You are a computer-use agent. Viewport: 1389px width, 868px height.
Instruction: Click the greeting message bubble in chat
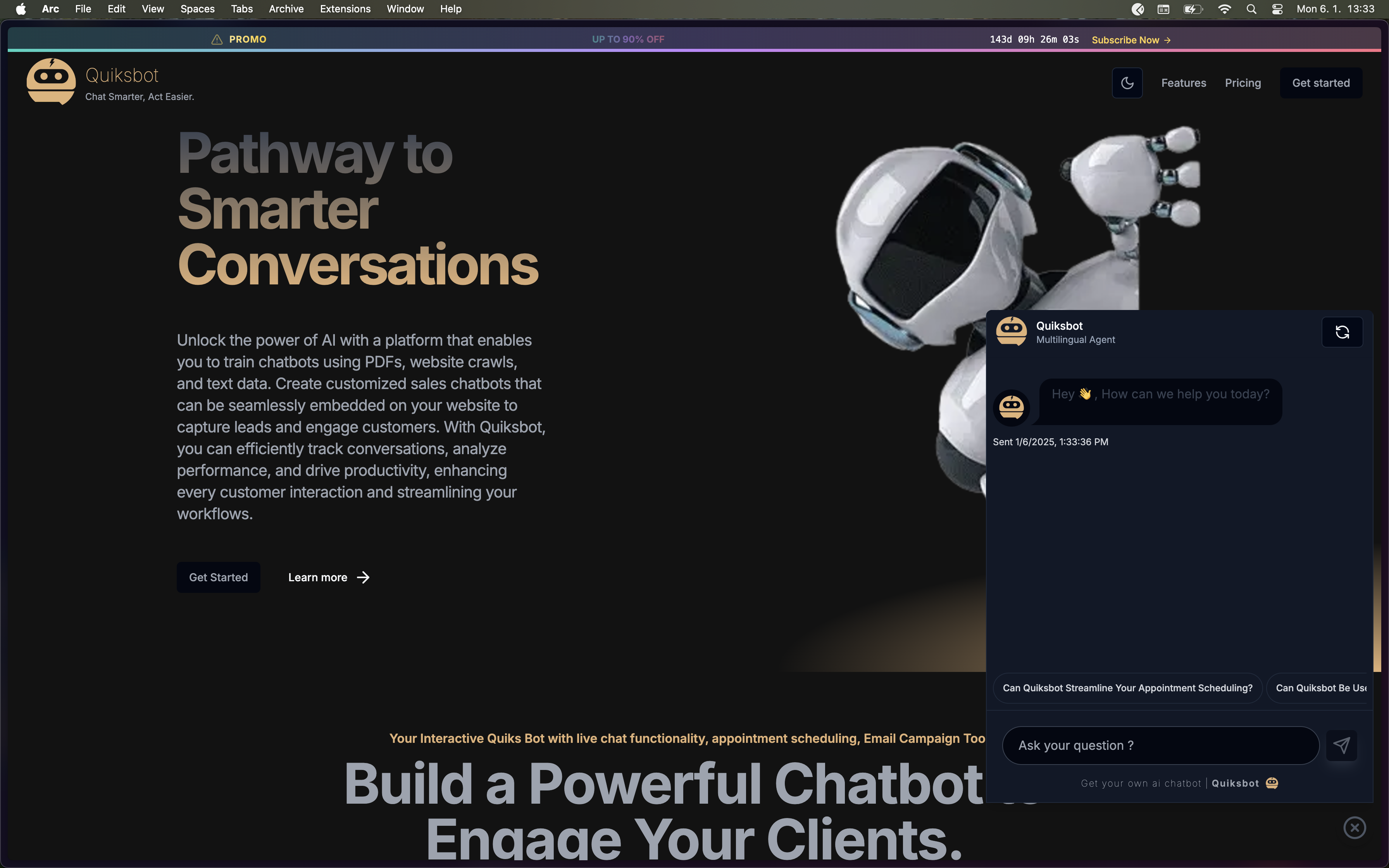pyautogui.click(x=1160, y=401)
